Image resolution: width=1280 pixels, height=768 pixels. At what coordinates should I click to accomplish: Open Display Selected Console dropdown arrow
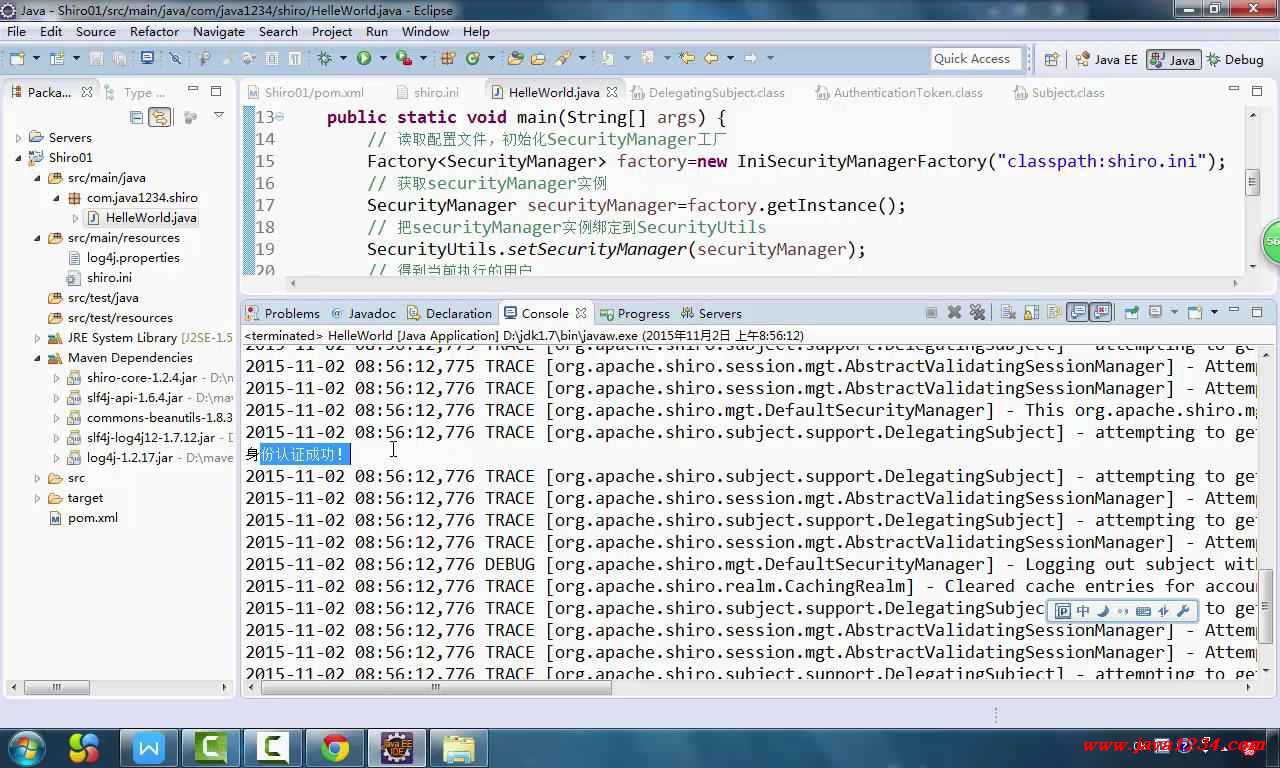coord(1174,313)
